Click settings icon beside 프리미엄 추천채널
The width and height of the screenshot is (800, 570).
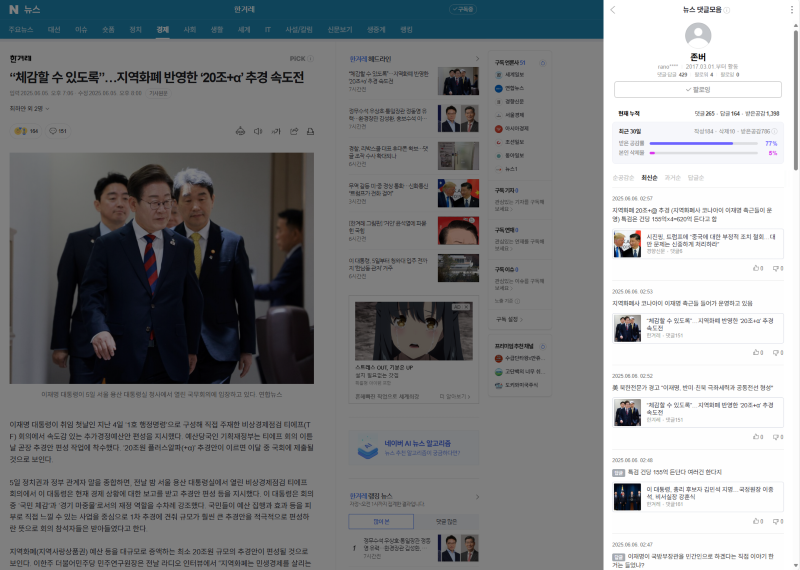point(542,346)
